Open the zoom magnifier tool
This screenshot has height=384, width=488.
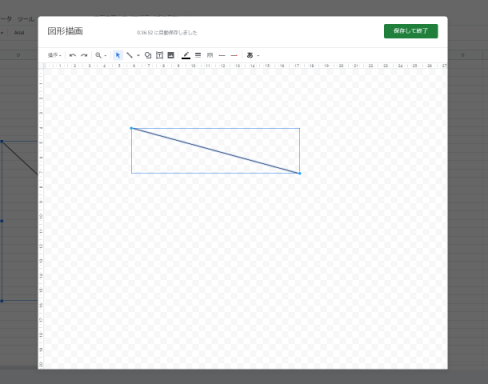(x=98, y=55)
